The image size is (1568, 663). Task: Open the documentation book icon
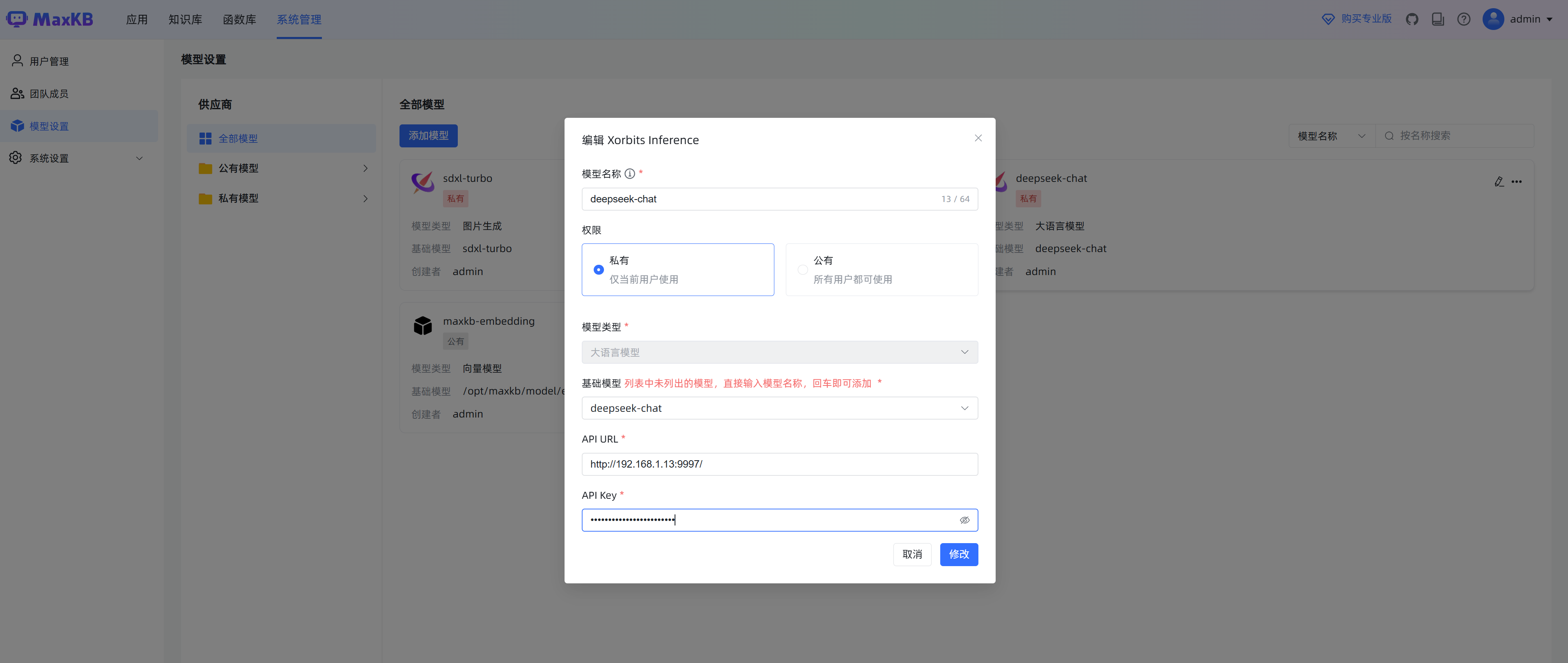pos(1438,19)
